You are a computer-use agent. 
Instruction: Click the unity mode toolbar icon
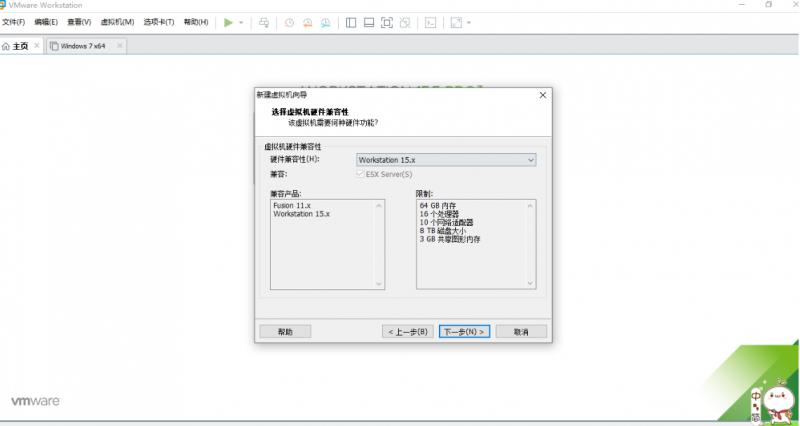[x=405, y=22]
